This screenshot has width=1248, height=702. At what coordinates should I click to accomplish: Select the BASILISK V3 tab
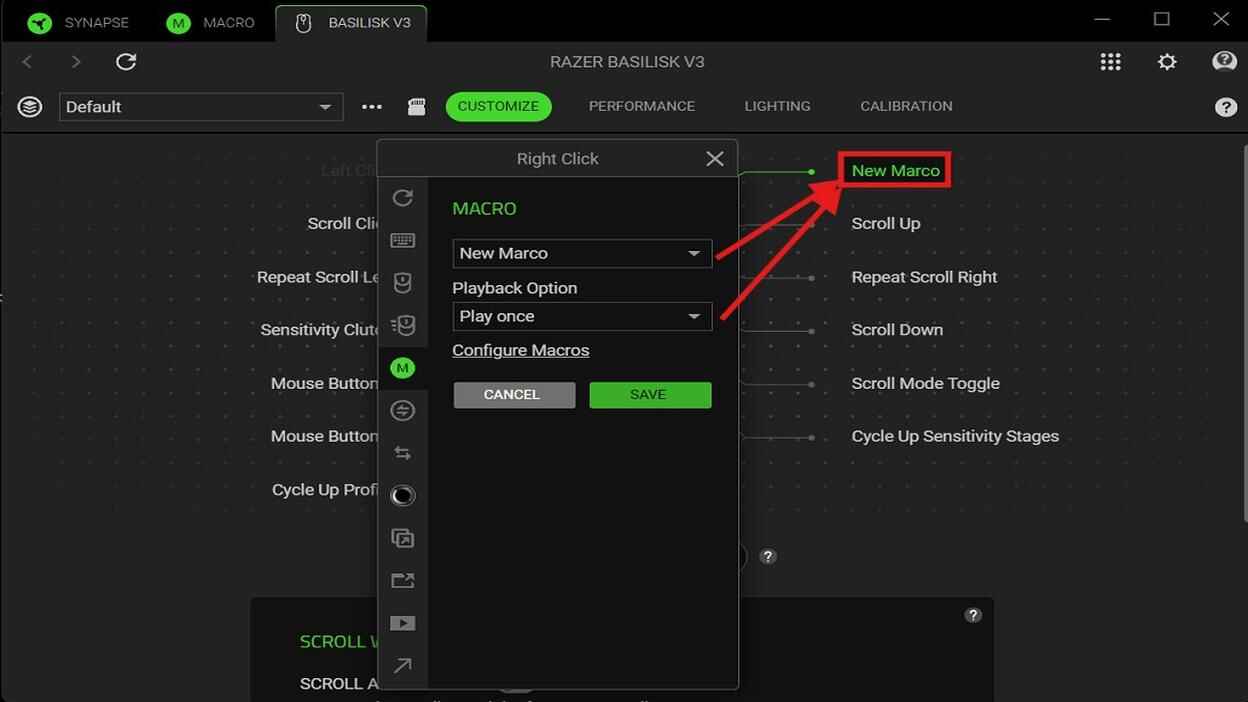pos(352,22)
